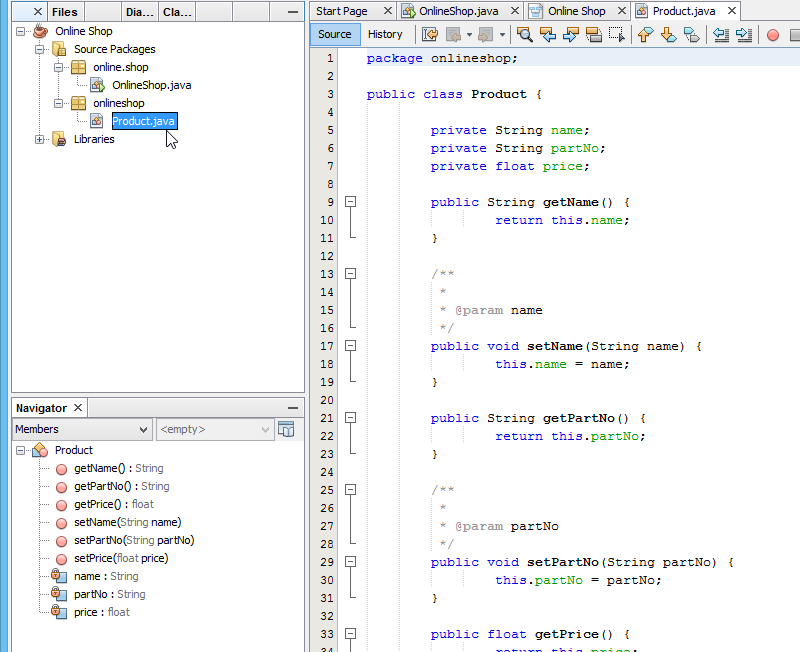Click the Find Selection magnifier icon
Screen dimensions: 800x652
[524, 35]
